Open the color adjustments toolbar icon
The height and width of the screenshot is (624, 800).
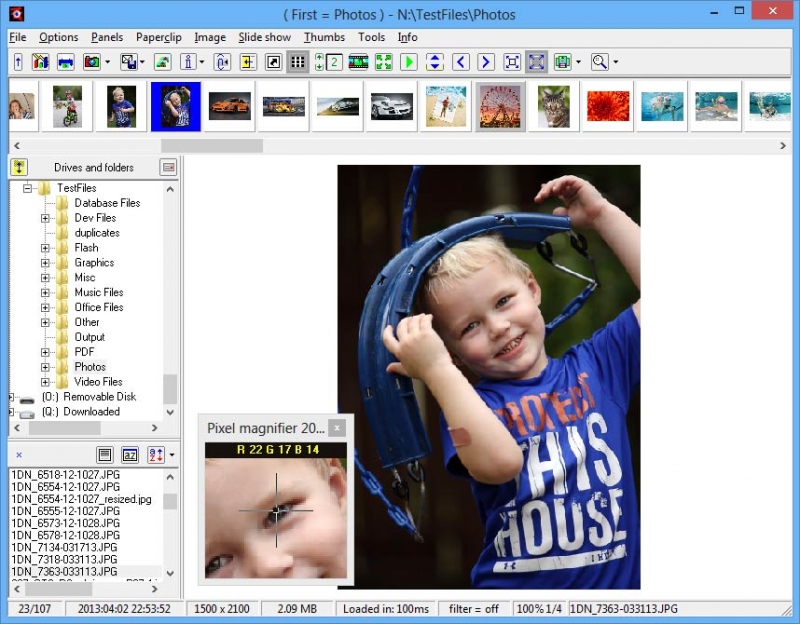(x=41, y=62)
